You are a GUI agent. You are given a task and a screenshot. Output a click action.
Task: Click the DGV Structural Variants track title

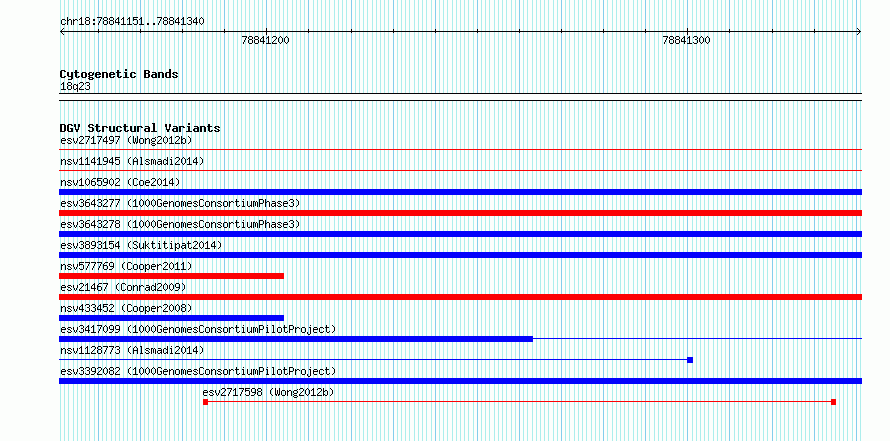point(140,128)
